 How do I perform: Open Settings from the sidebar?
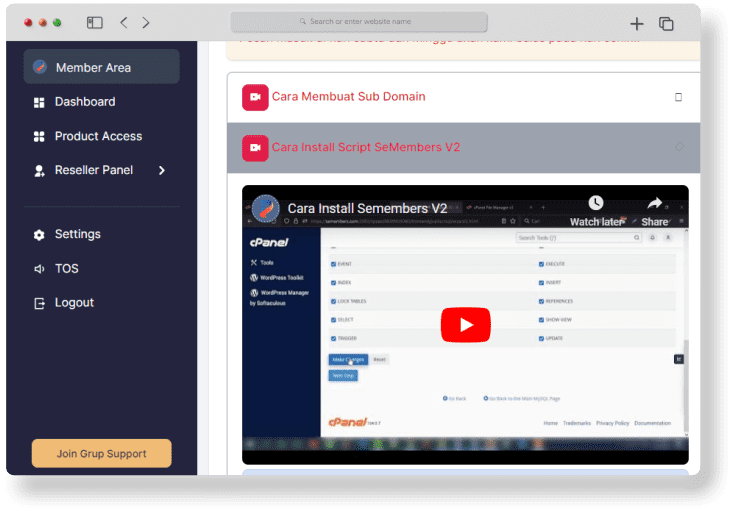click(x=77, y=234)
